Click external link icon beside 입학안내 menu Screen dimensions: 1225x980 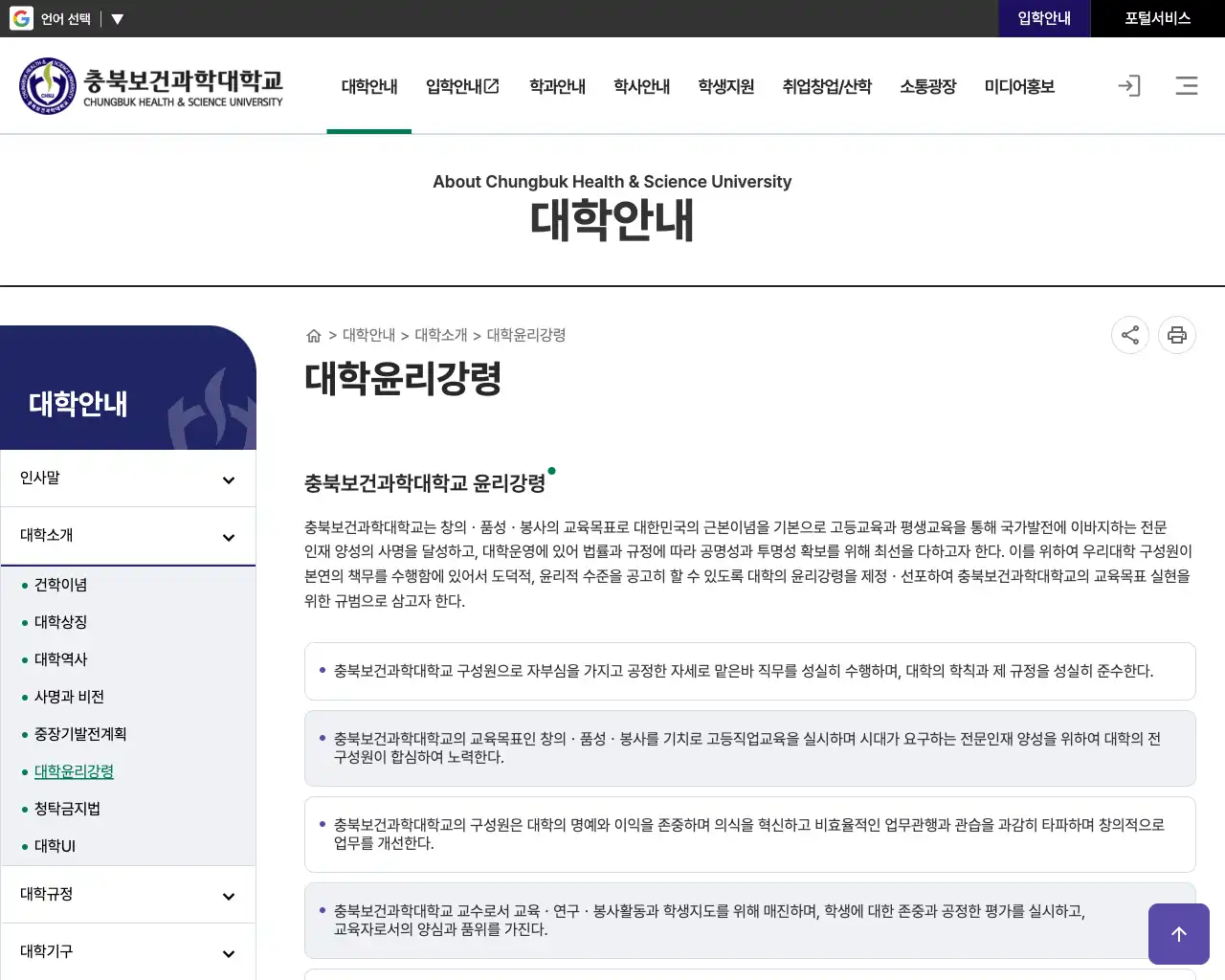(x=492, y=86)
